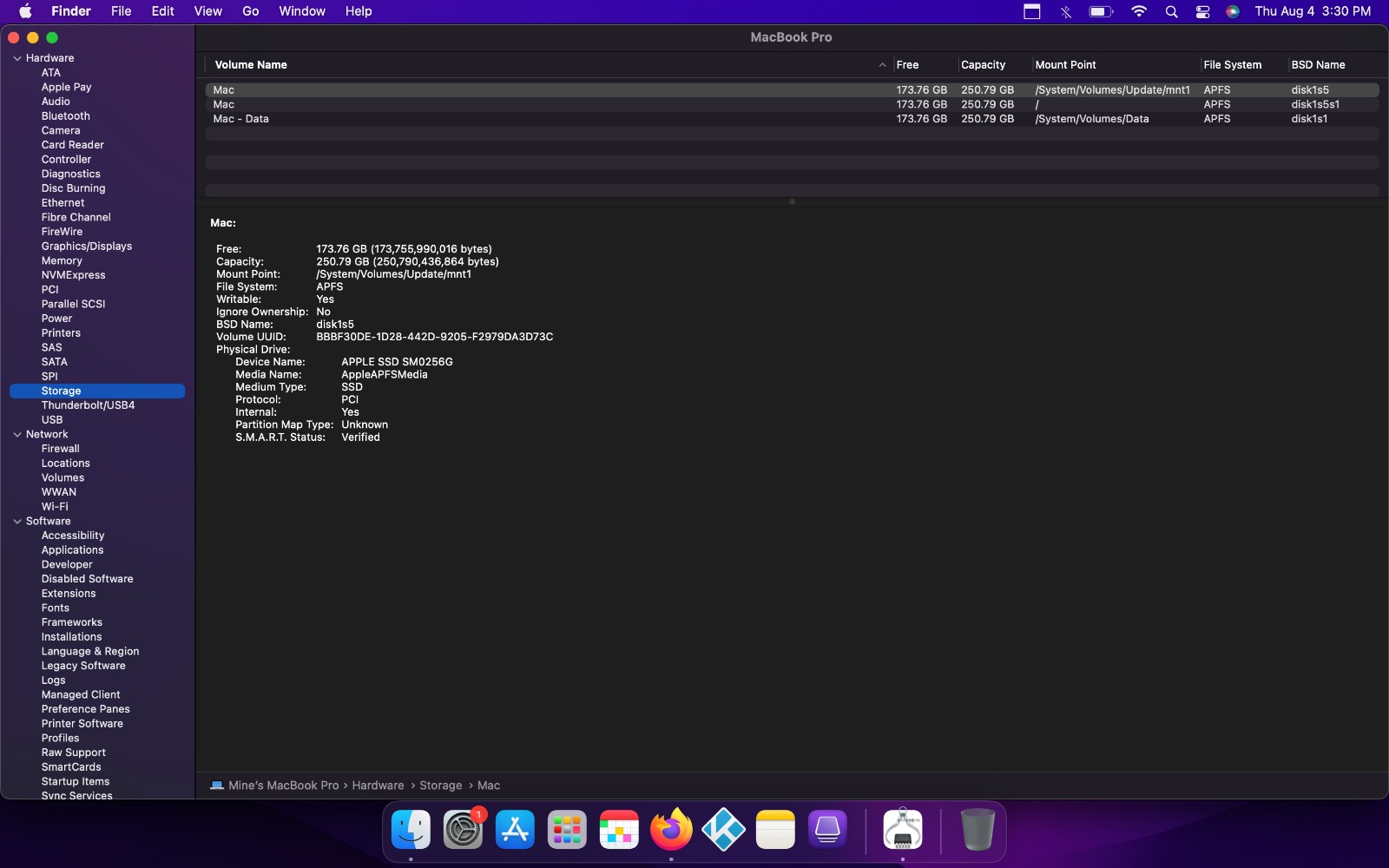The width and height of the screenshot is (1389, 868).
Task: Select the Mac row with disk1s5s1
Action: [792, 104]
